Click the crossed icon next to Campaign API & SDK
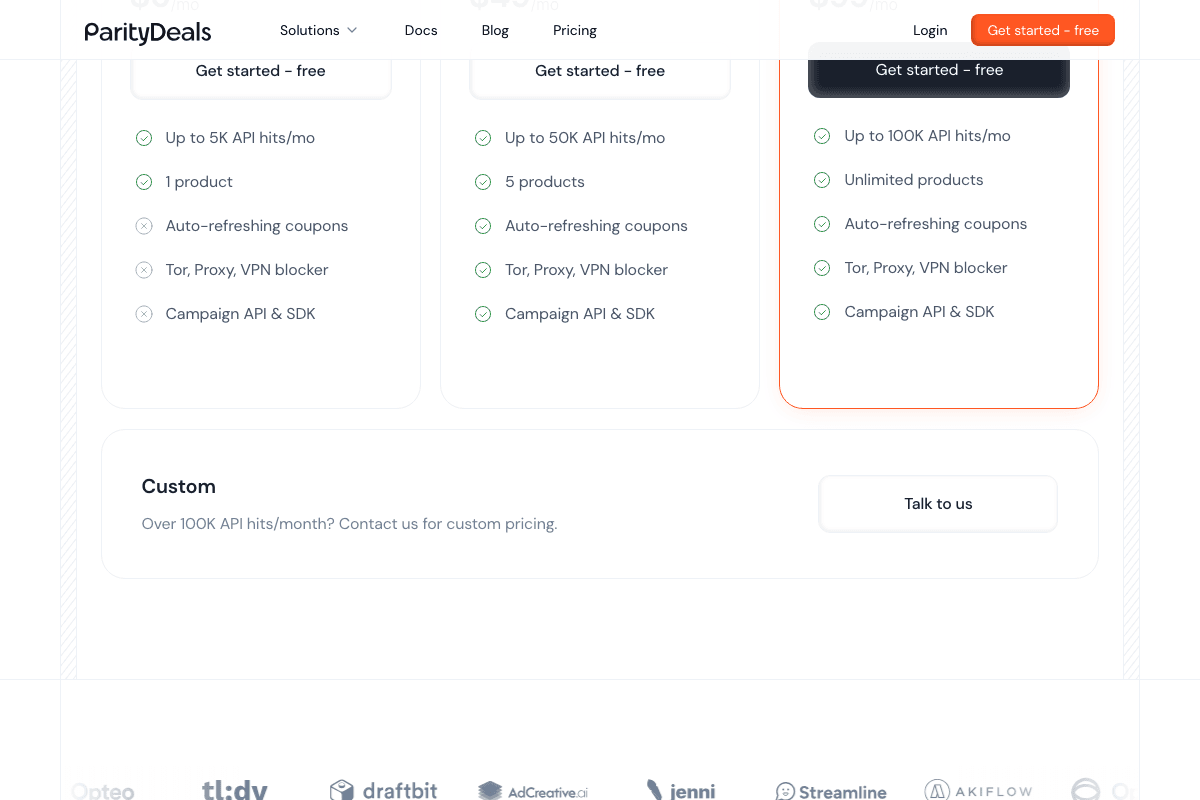This screenshot has height=800, width=1200. click(144, 313)
